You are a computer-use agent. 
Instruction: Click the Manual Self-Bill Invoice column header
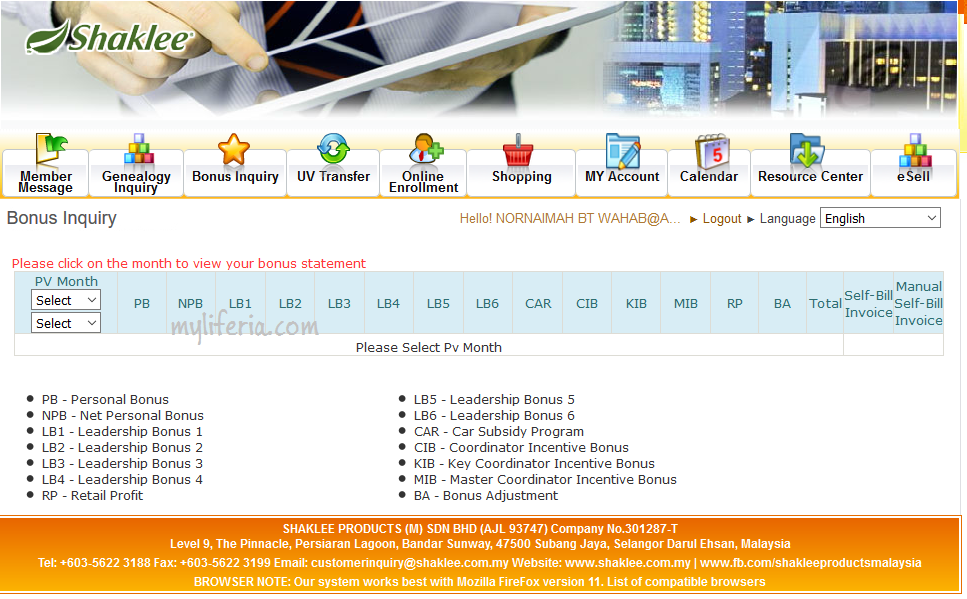click(x=918, y=304)
